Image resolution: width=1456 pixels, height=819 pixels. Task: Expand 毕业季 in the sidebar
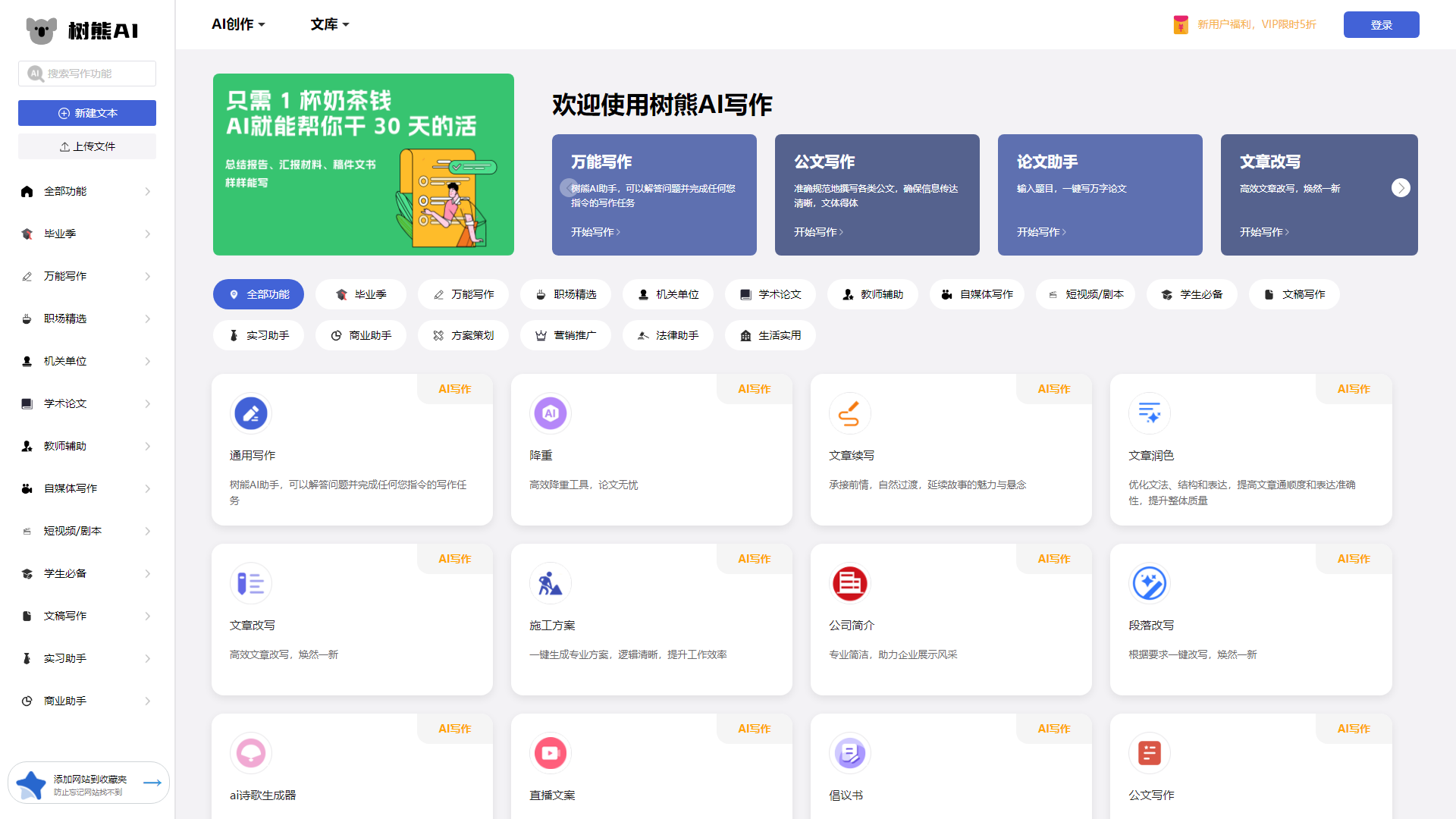click(x=147, y=234)
